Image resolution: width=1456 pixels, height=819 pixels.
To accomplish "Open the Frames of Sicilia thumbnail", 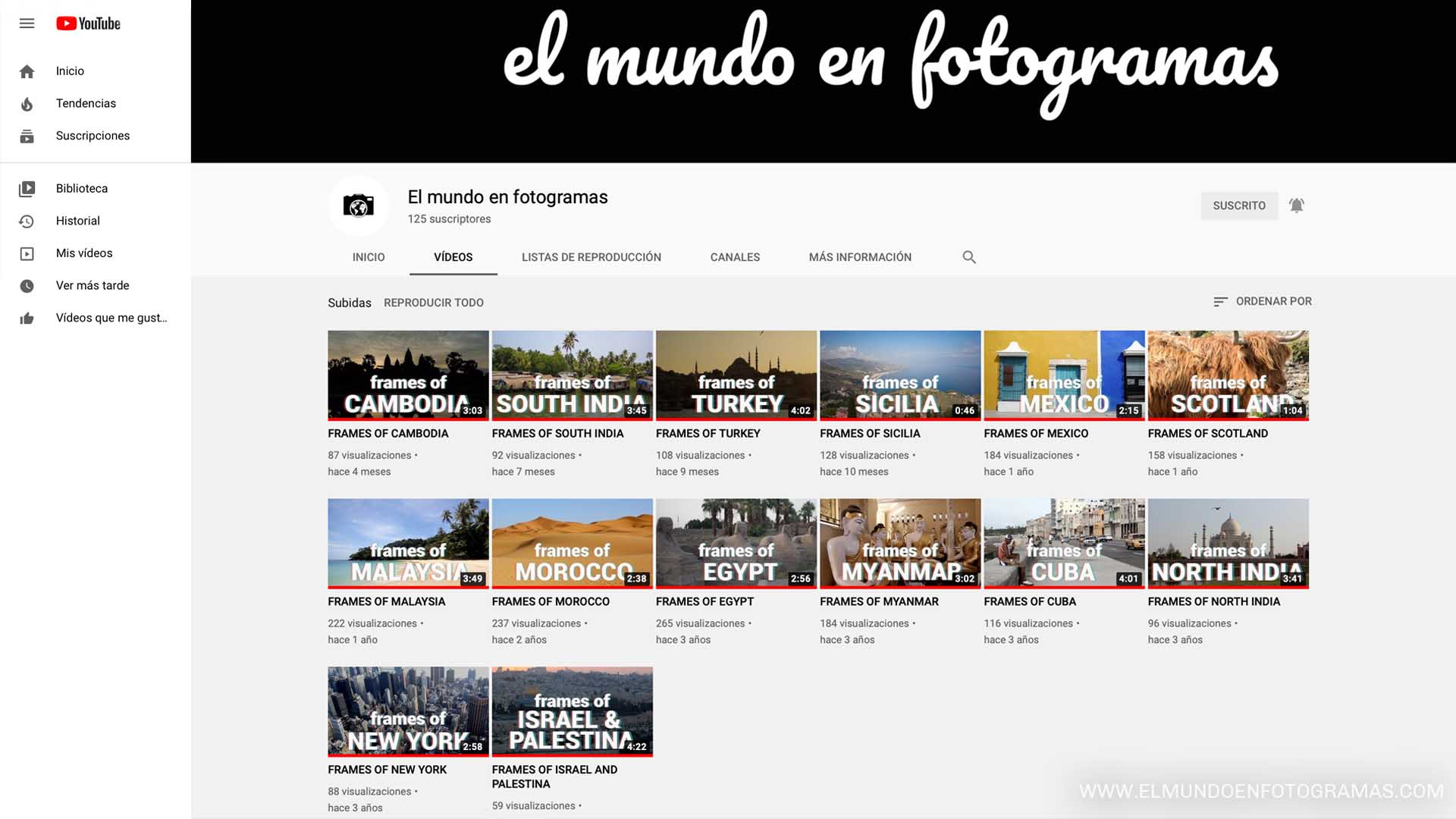I will click(x=900, y=375).
